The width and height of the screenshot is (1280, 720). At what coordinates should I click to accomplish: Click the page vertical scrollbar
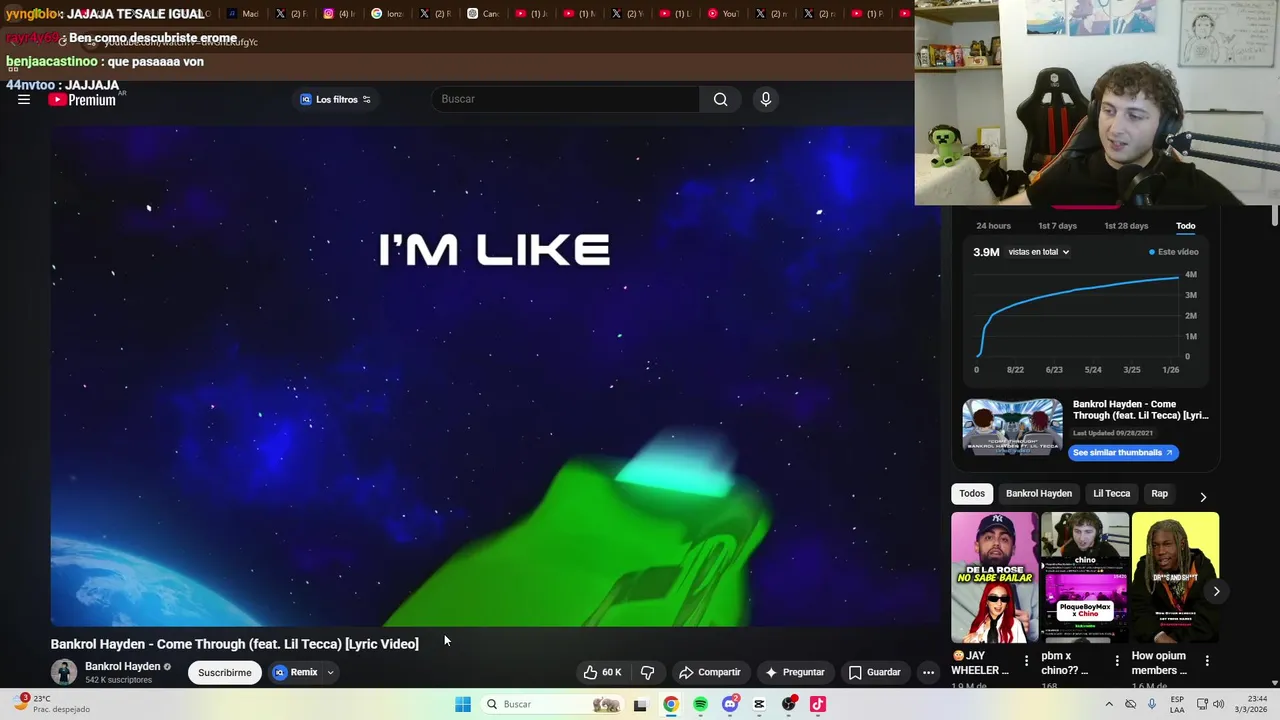pos(1275,215)
